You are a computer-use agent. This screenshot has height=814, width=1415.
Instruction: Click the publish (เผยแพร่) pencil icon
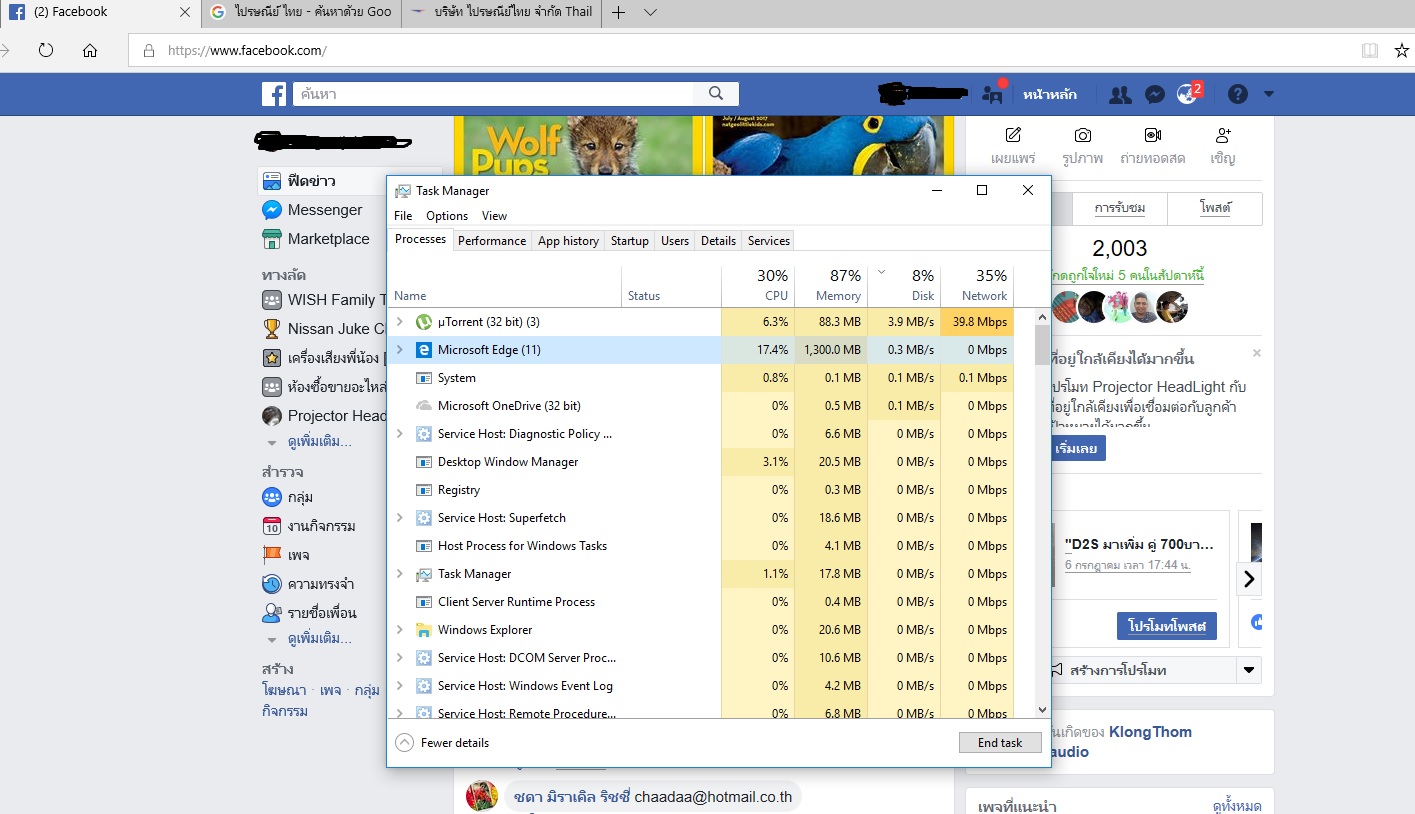click(1013, 135)
